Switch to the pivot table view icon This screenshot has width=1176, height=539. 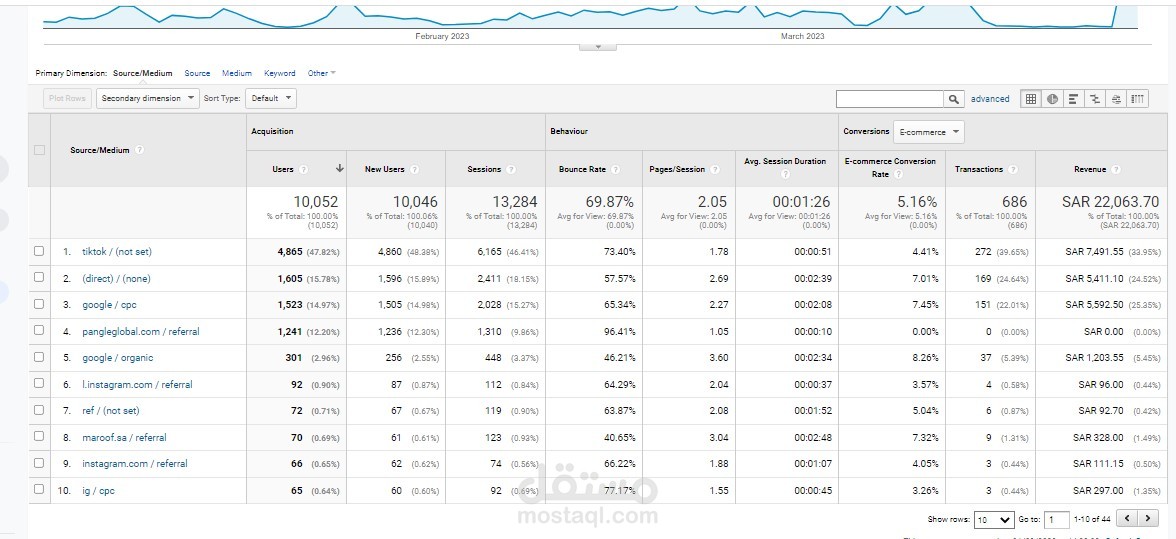[x=1138, y=99]
